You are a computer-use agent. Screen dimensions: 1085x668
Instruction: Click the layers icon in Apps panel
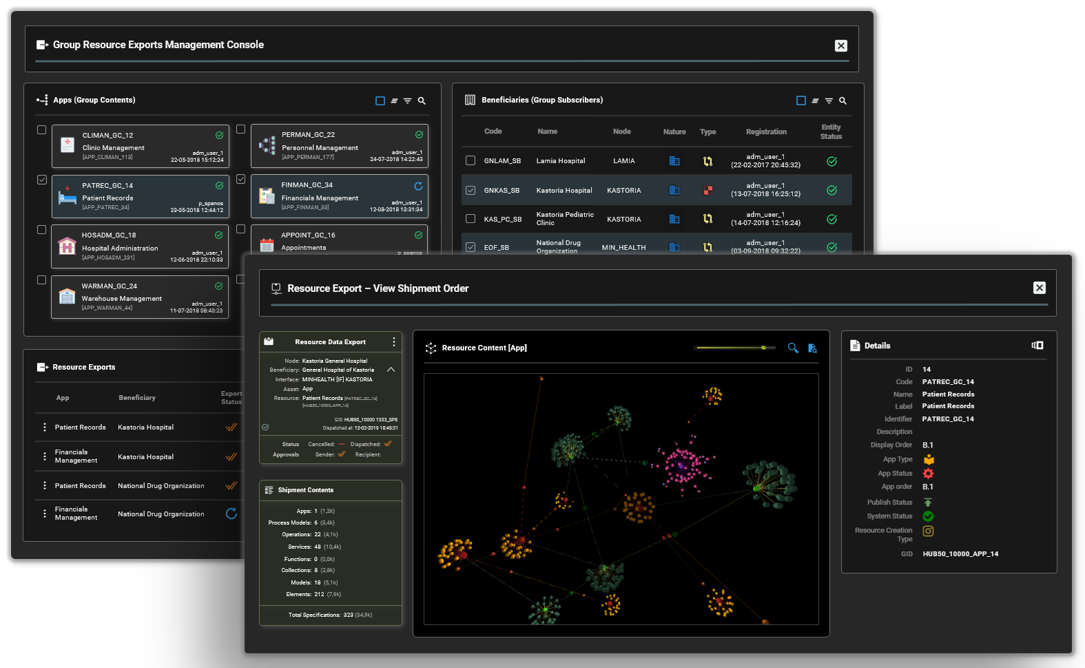(394, 101)
